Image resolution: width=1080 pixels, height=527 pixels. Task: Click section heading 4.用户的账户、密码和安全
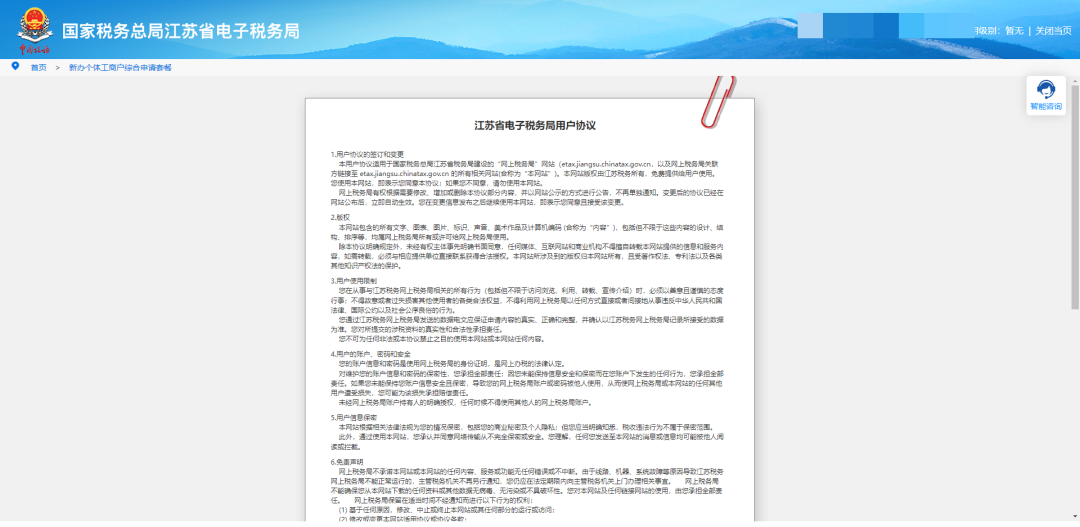click(x=370, y=353)
